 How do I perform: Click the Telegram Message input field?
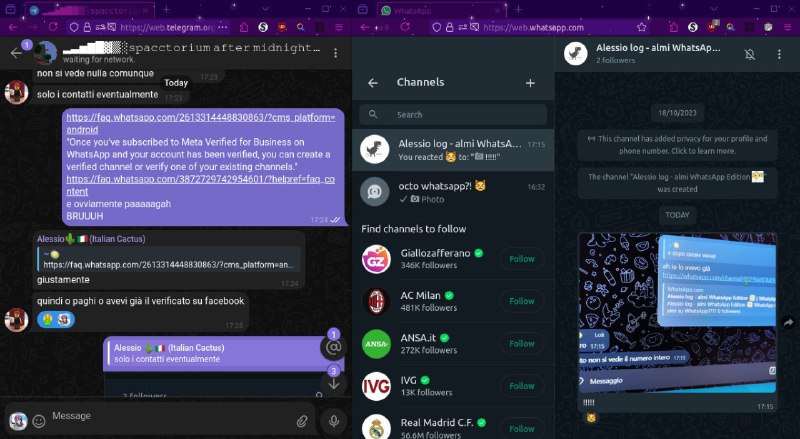pos(171,416)
